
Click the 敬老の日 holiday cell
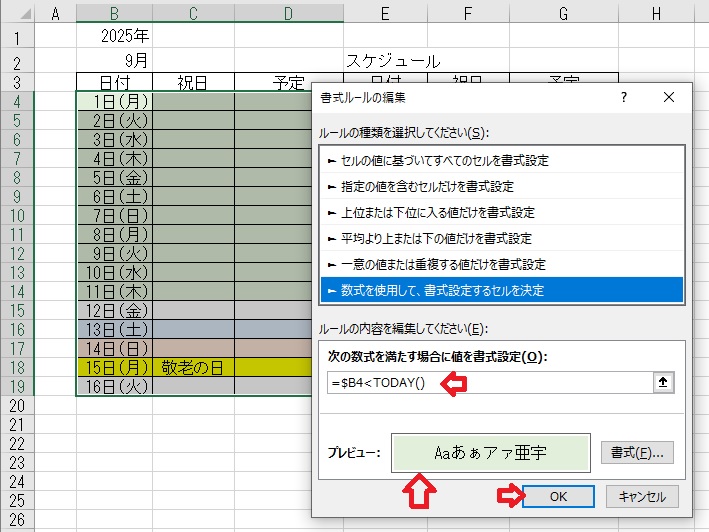tap(193, 367)
